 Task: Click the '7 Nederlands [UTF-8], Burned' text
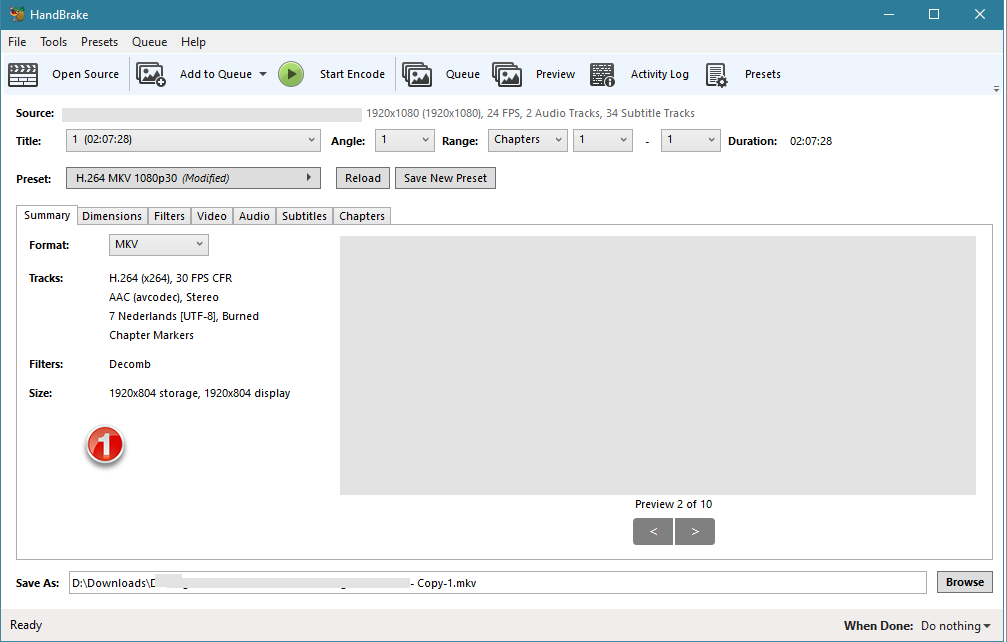tap(184, 317)
